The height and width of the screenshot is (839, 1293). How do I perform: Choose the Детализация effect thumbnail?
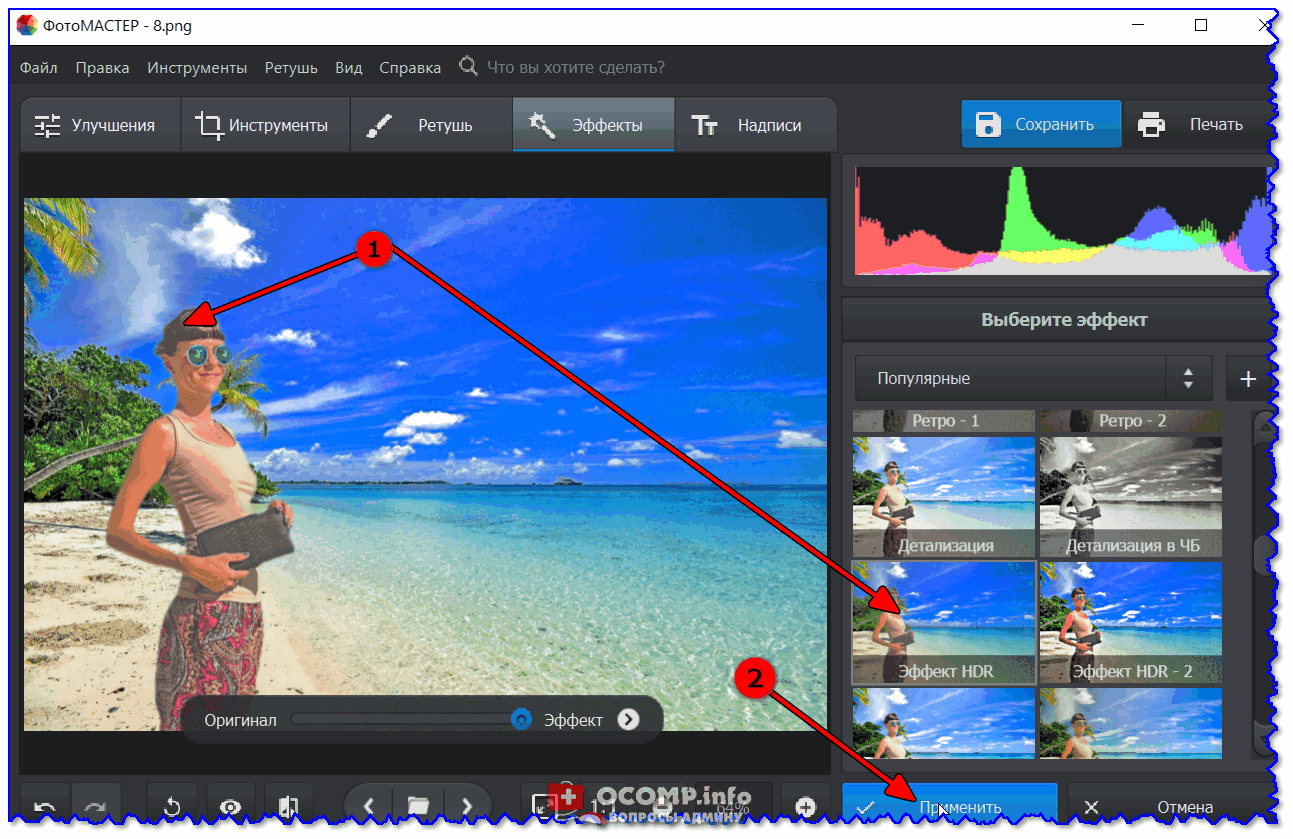click(x=944, y=497)
